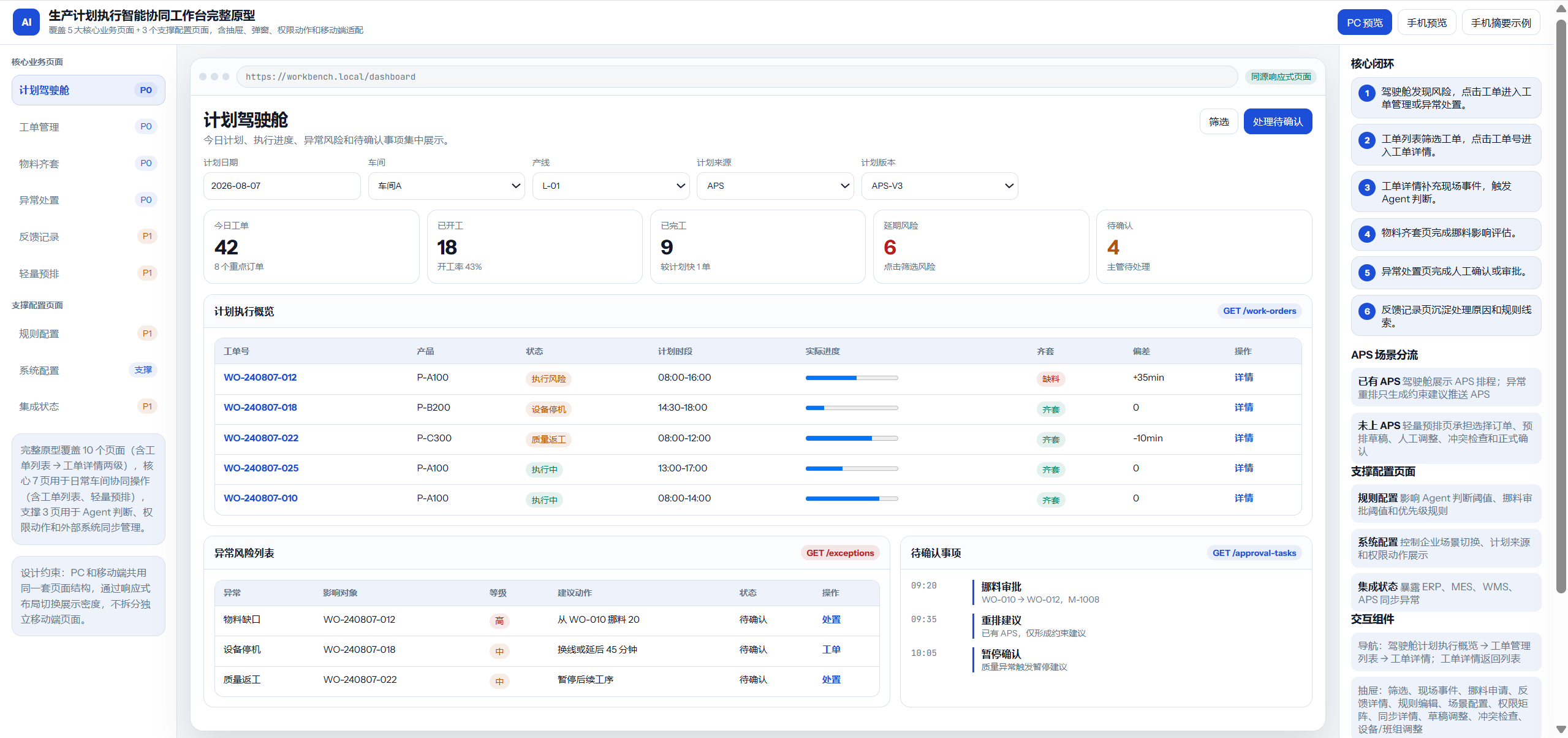Click step 6 numbered circle badge
The width and height of the screenshot is (1568, 738).
pyautogui.click(x=1366, y=311)
